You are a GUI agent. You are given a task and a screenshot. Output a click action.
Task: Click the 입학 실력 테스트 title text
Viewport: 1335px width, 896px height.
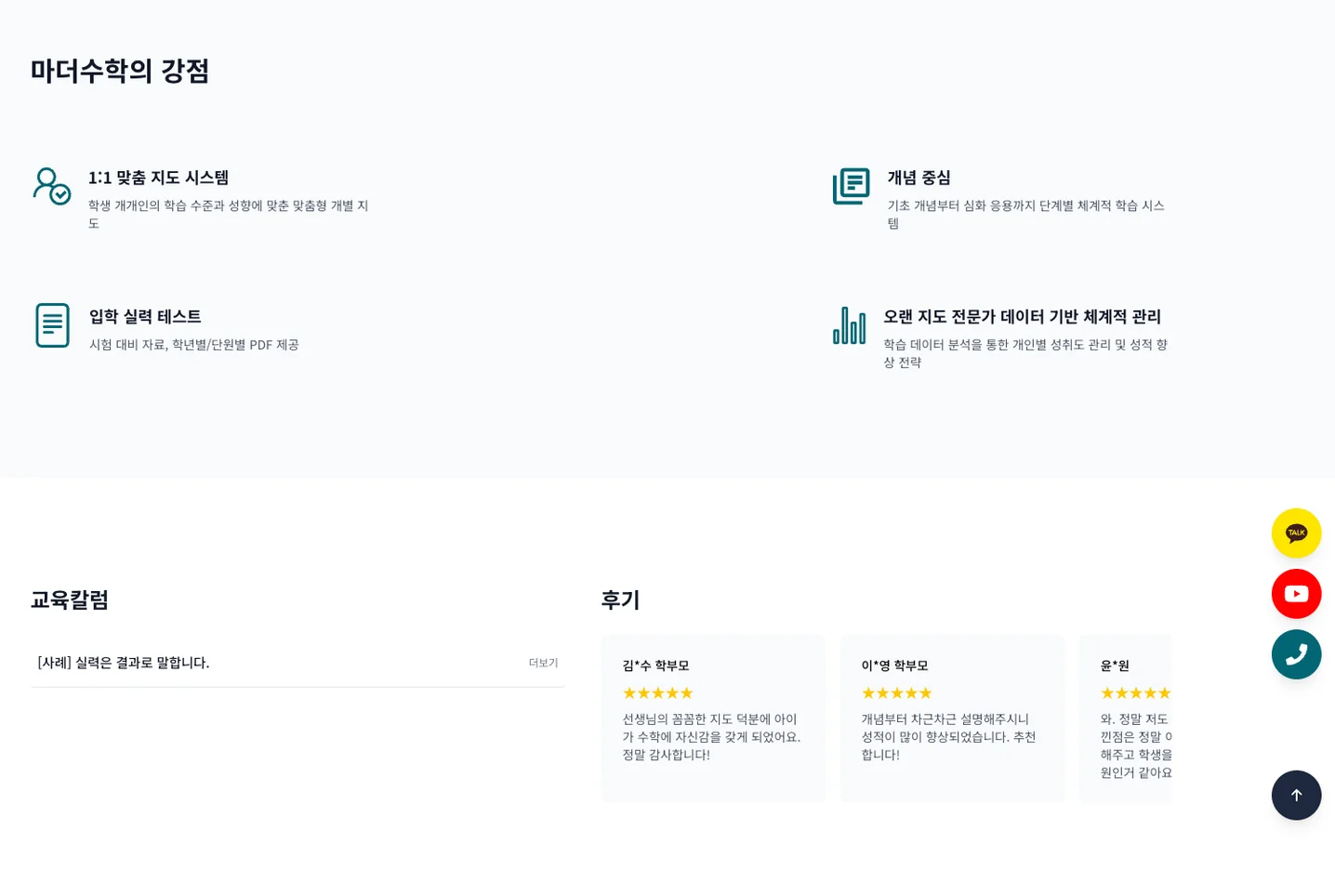pos(145,316)
